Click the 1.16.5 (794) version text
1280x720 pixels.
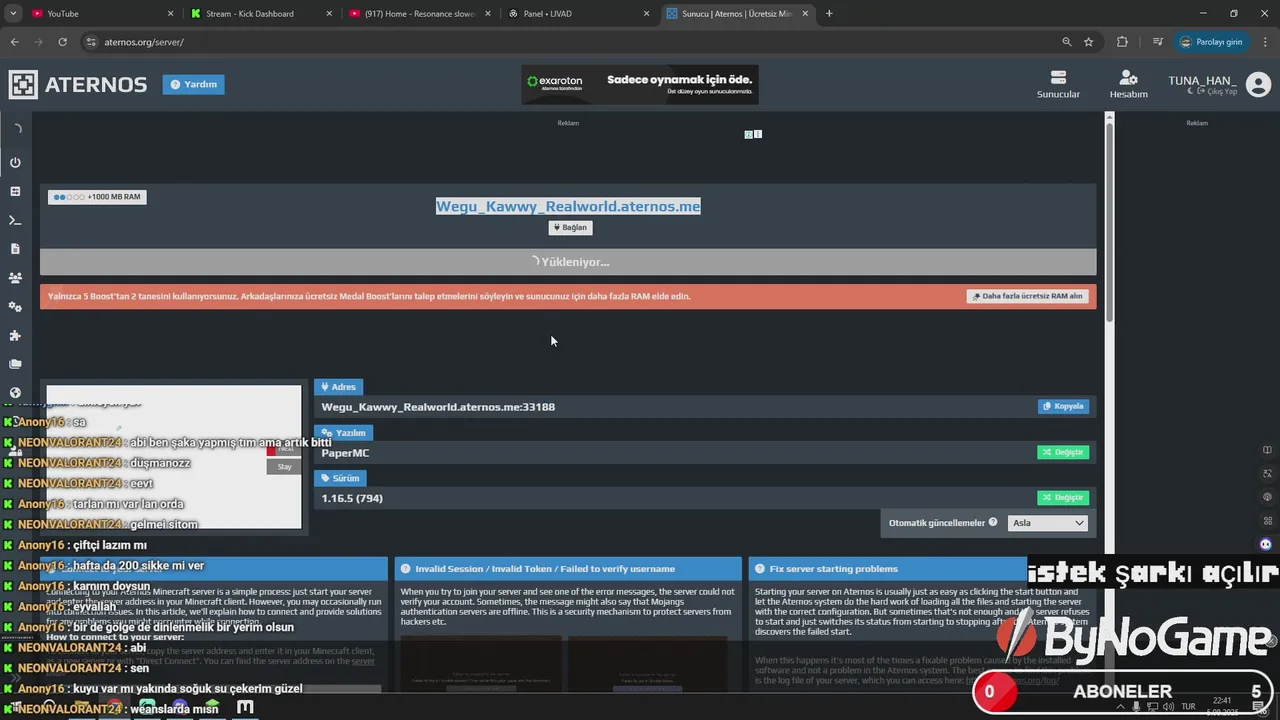coord(352,498)
